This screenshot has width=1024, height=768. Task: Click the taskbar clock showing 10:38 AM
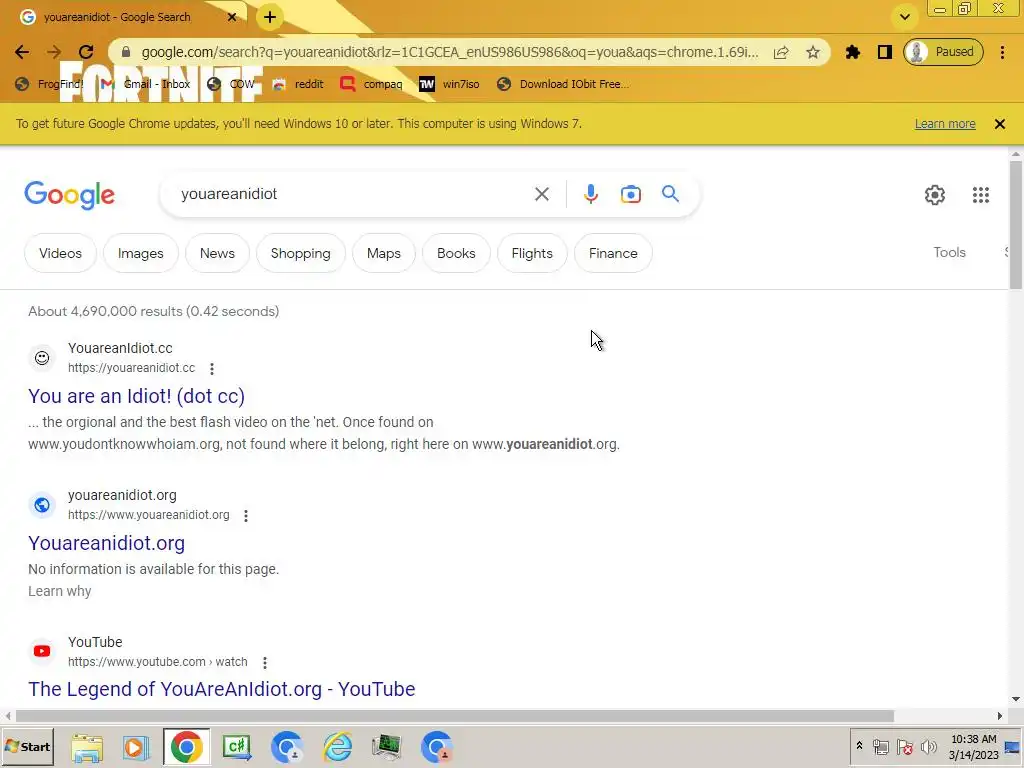(x=974, y=747)
